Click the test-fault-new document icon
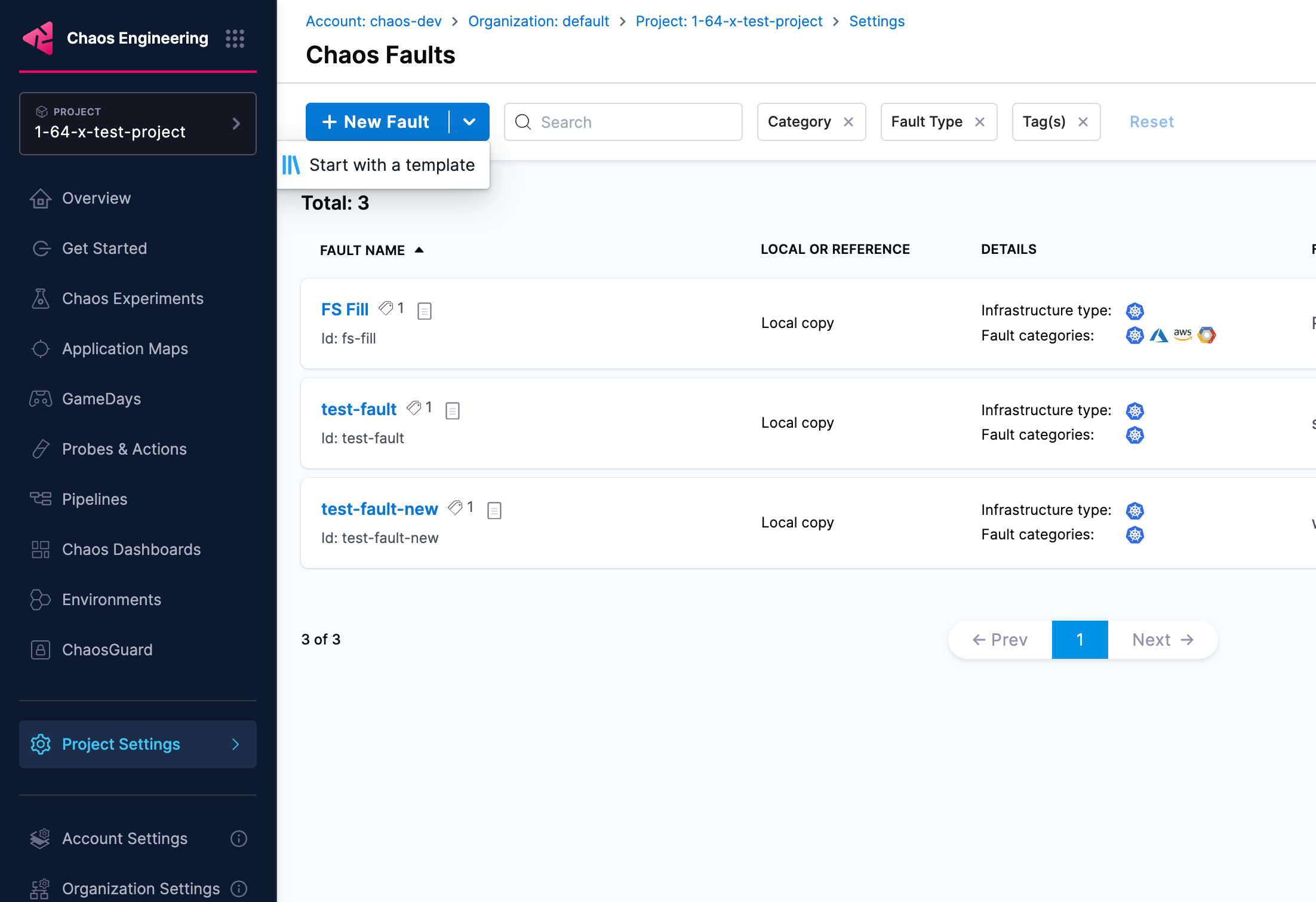This screenshot has width=1316, height=902. click(x=494, y=510)
